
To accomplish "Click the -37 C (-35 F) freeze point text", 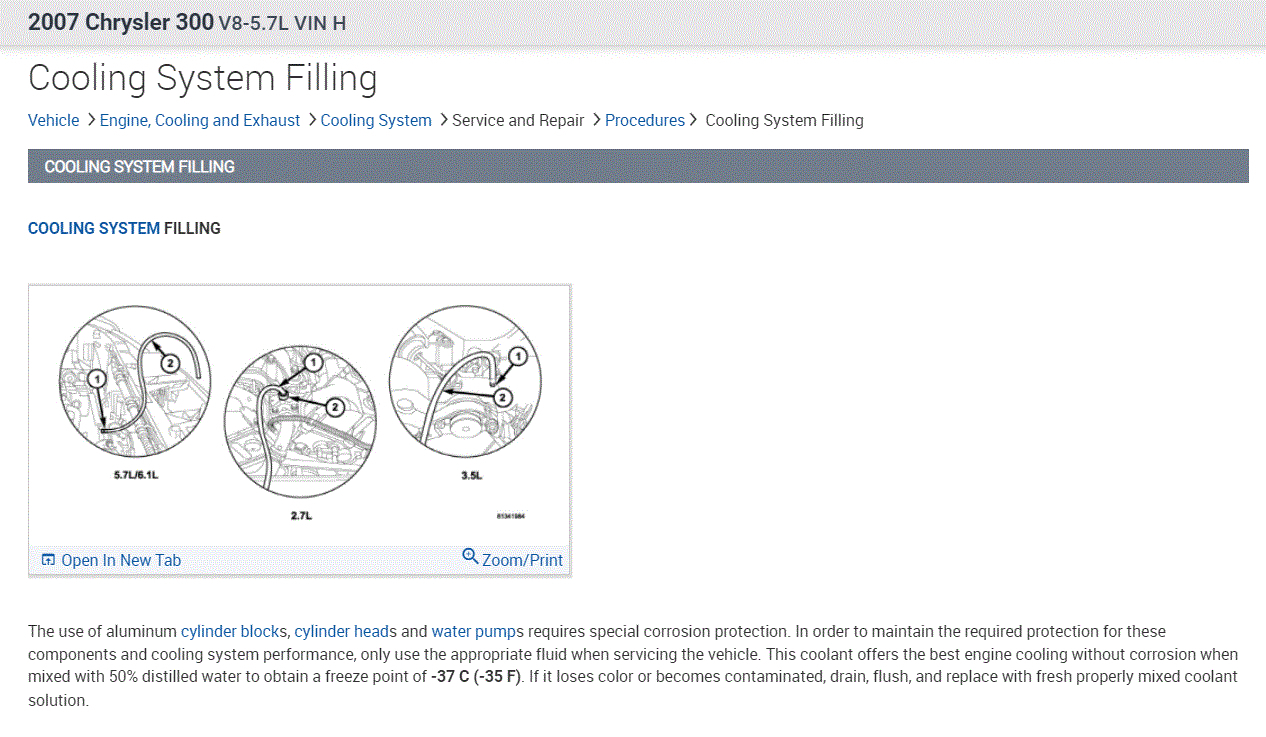I will click(476, 677).
